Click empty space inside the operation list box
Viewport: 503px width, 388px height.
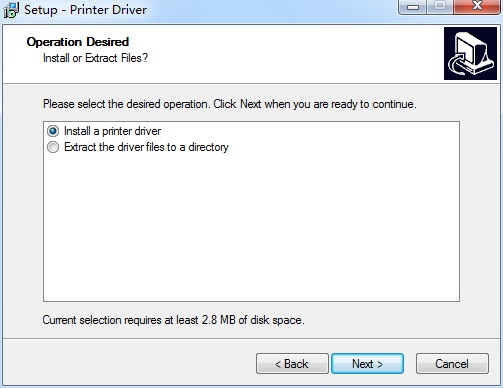(x=251, y=227)
